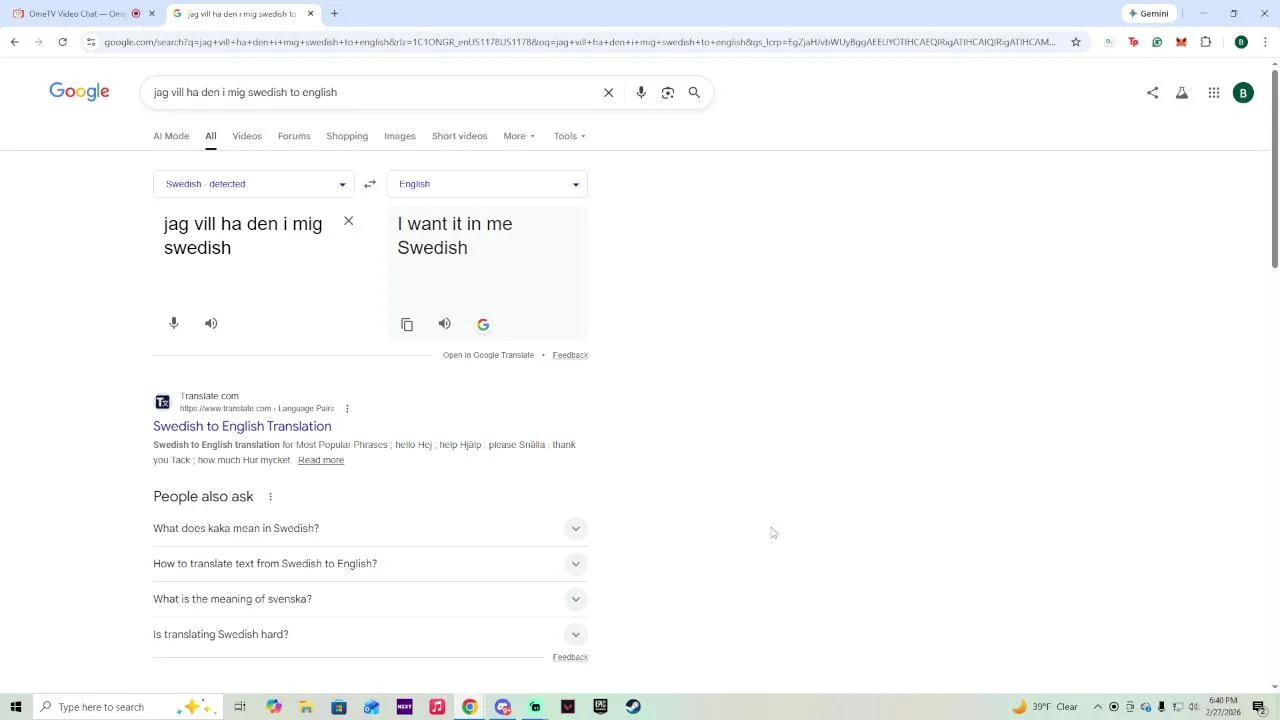Send Feedback on People also ask
The height and width of the screenshot is (720, 1280).
[x=570, y=657]
